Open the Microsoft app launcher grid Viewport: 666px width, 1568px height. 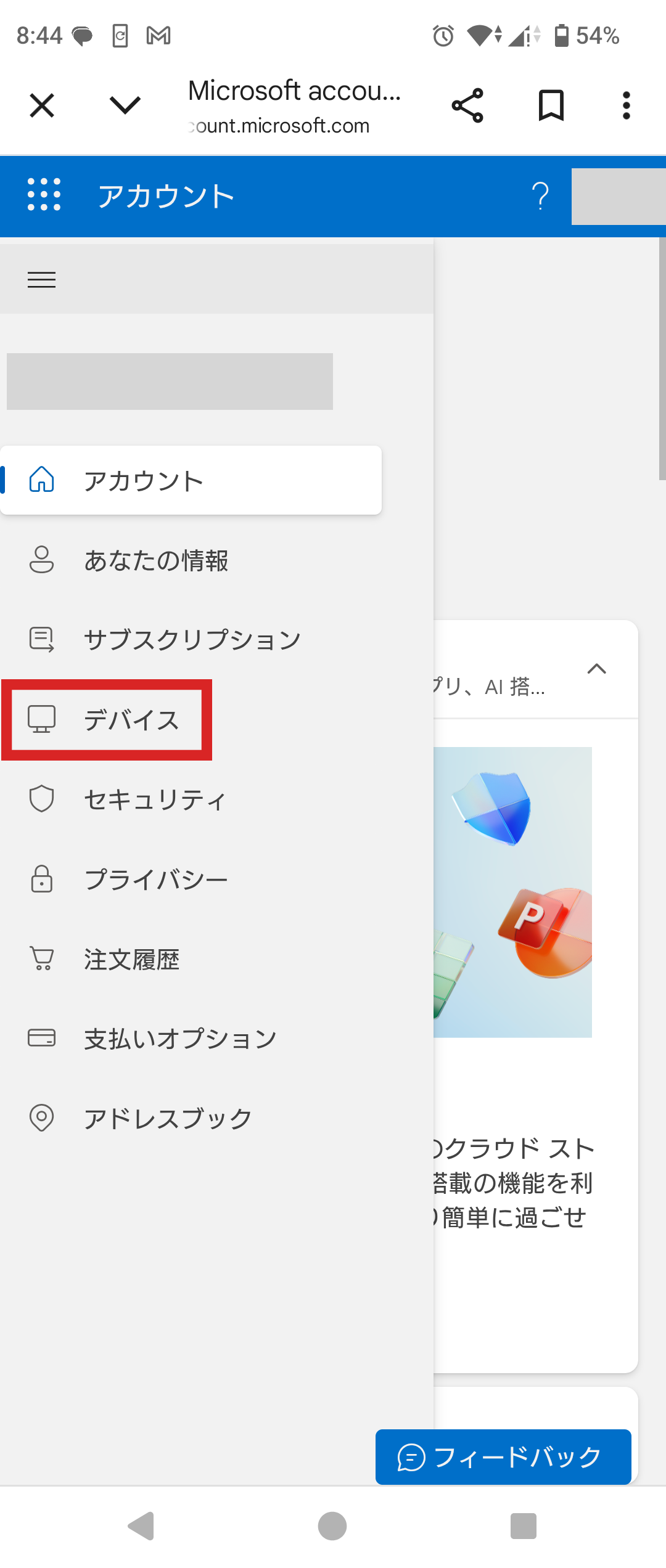[44, 195]
